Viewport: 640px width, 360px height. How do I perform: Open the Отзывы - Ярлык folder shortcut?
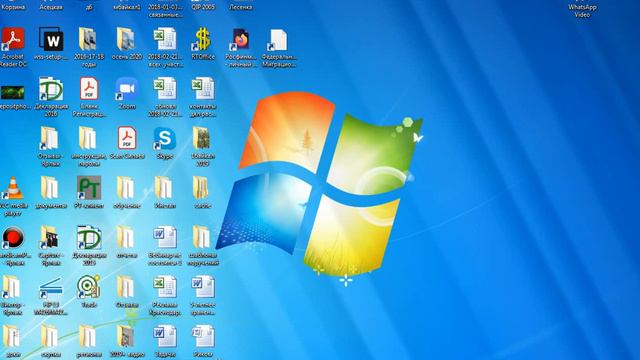[50, 139]
